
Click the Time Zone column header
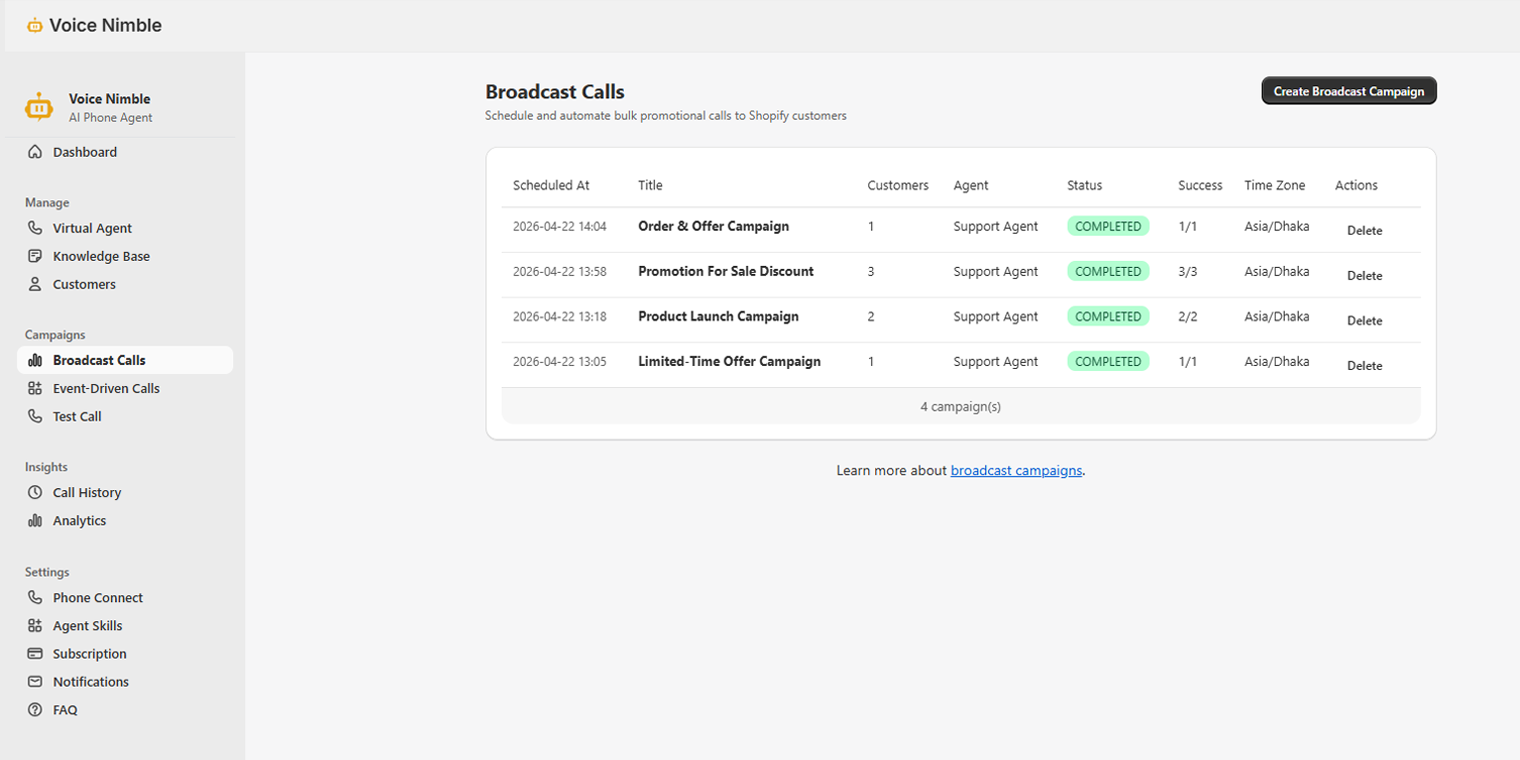[1275, 185]
